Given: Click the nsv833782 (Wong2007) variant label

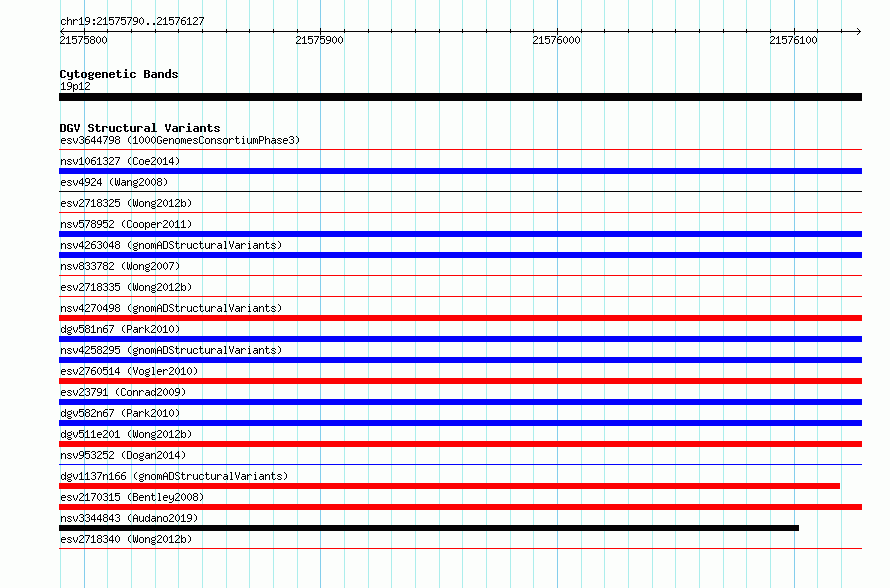Looking at the screenshot, I should click(120, 266).
